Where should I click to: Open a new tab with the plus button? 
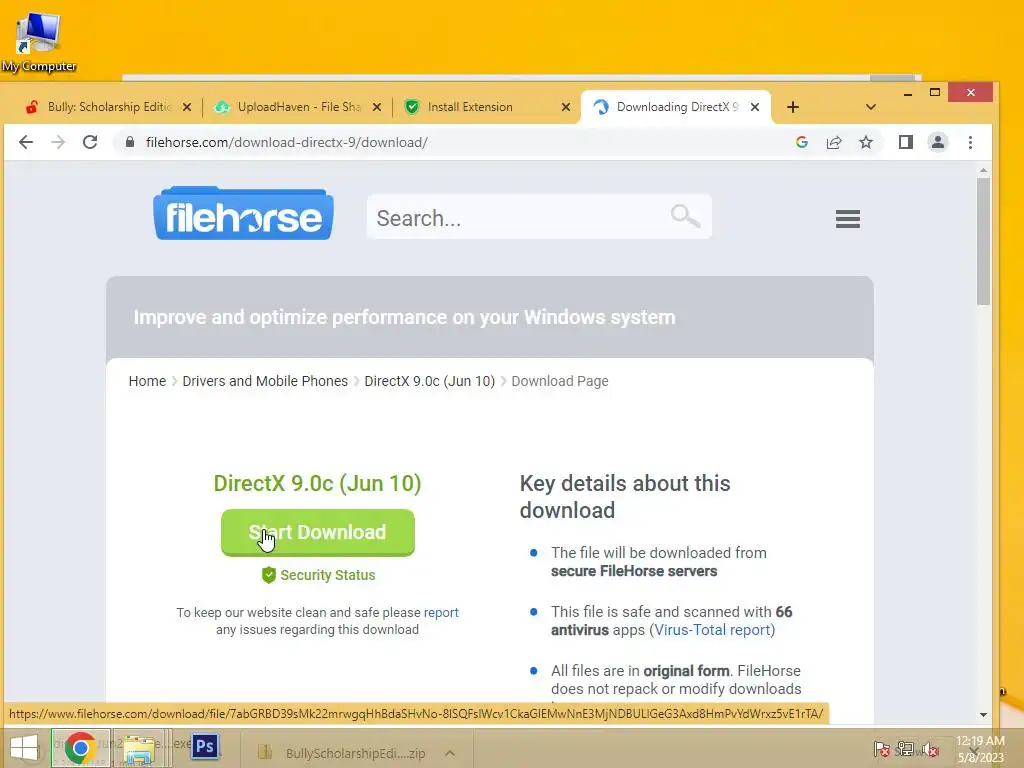(x=793, y=107)
